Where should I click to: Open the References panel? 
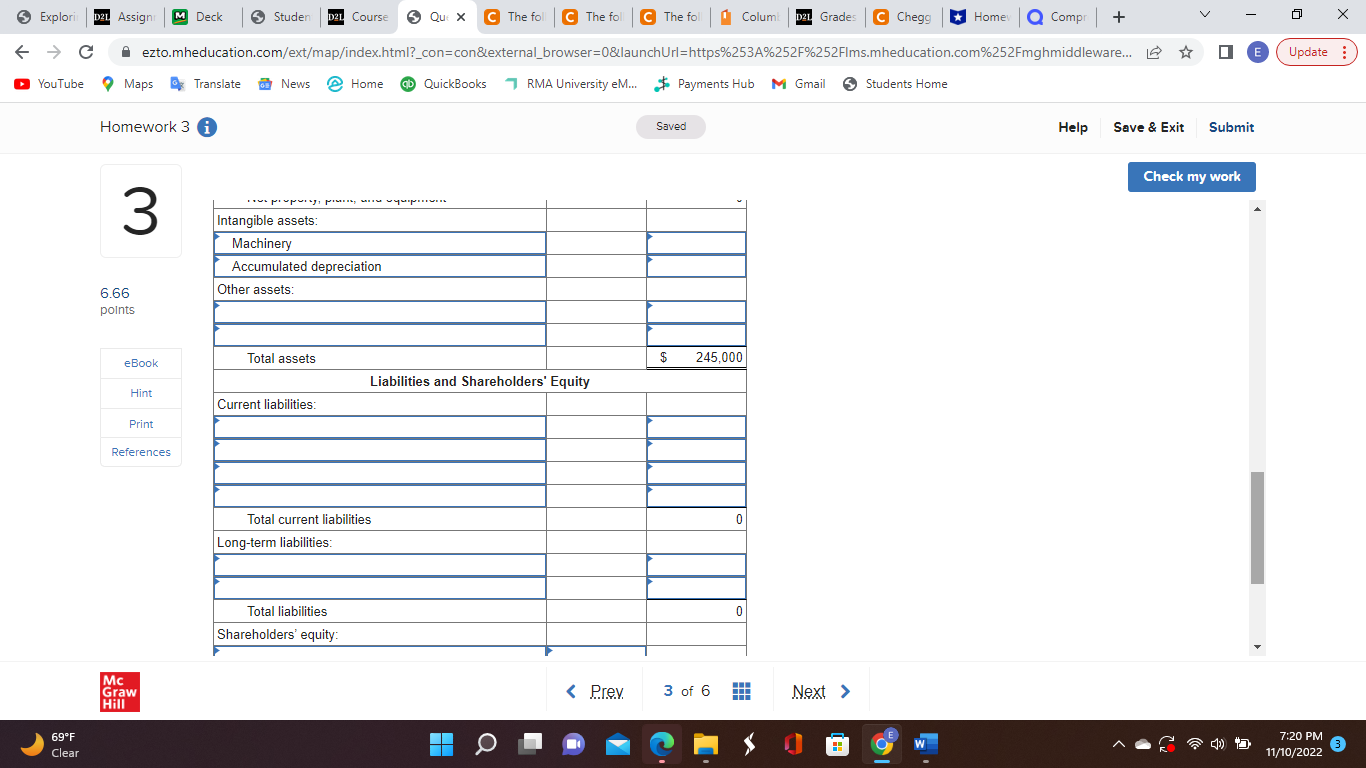pos(141,452)
